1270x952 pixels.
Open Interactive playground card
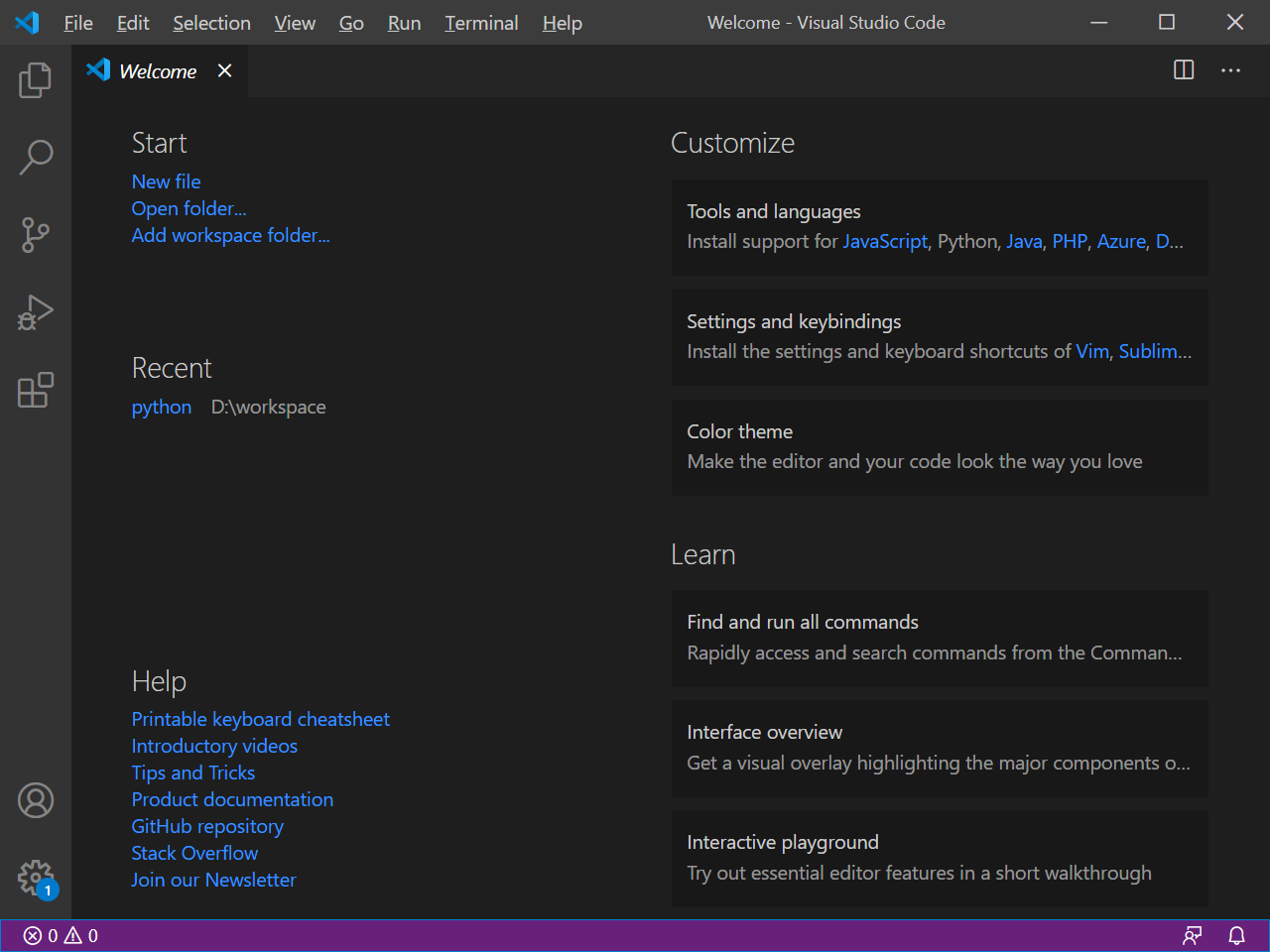click(x=940, y=858)
